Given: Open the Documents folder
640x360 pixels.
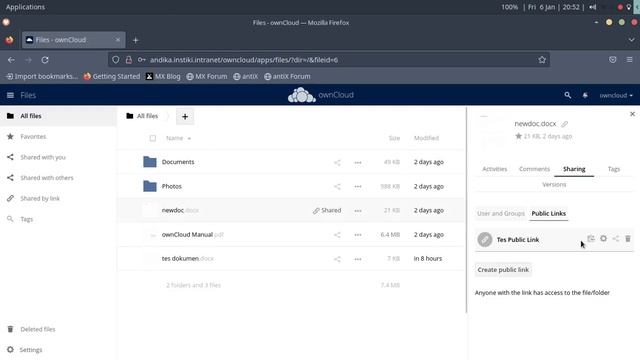Looking at the screenshot, I should pyautogui.click(x=178, y=162).
